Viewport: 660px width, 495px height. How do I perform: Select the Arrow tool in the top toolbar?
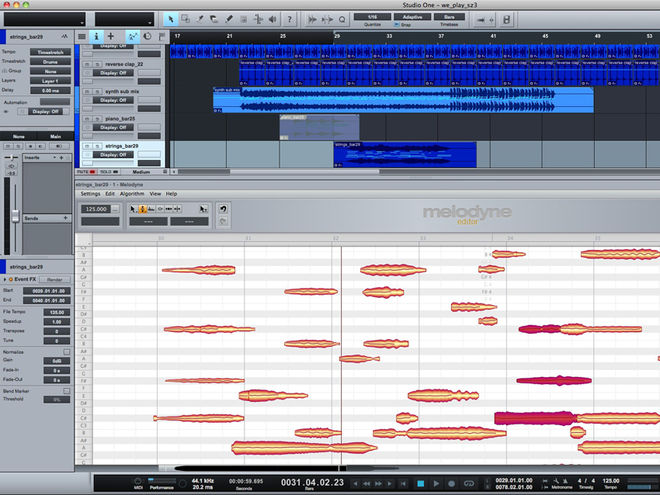point(170,19)
